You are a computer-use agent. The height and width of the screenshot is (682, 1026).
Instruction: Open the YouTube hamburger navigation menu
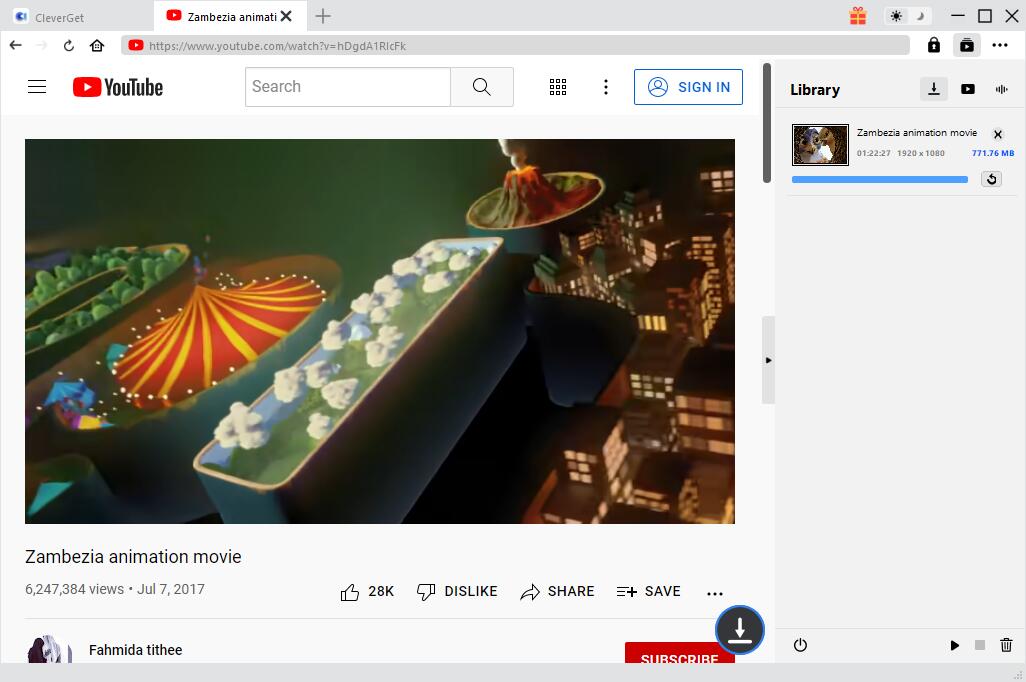click(x=37, y=87)
